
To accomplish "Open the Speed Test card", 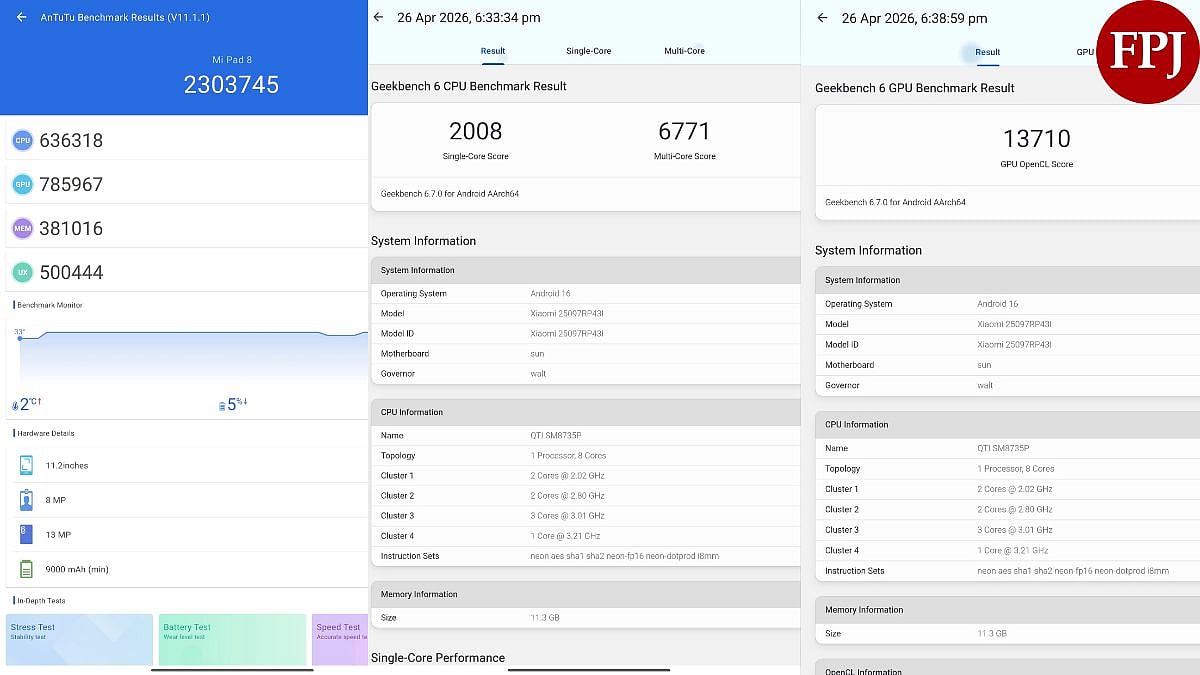I will (340, 639).
